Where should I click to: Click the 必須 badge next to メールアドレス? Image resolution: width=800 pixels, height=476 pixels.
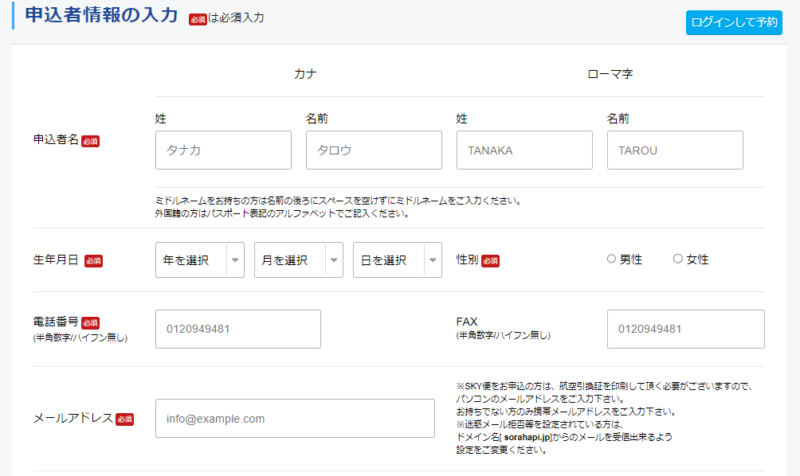click(x=124, y=419)
